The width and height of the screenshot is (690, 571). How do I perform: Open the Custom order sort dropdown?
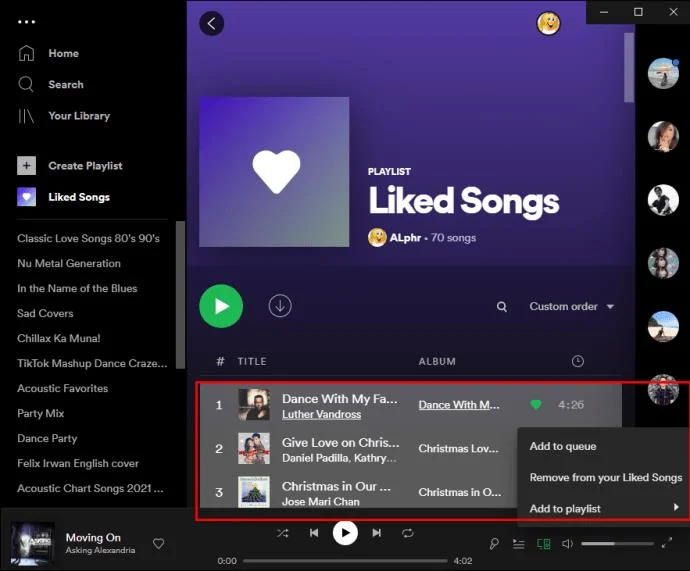tap(571, 307)
